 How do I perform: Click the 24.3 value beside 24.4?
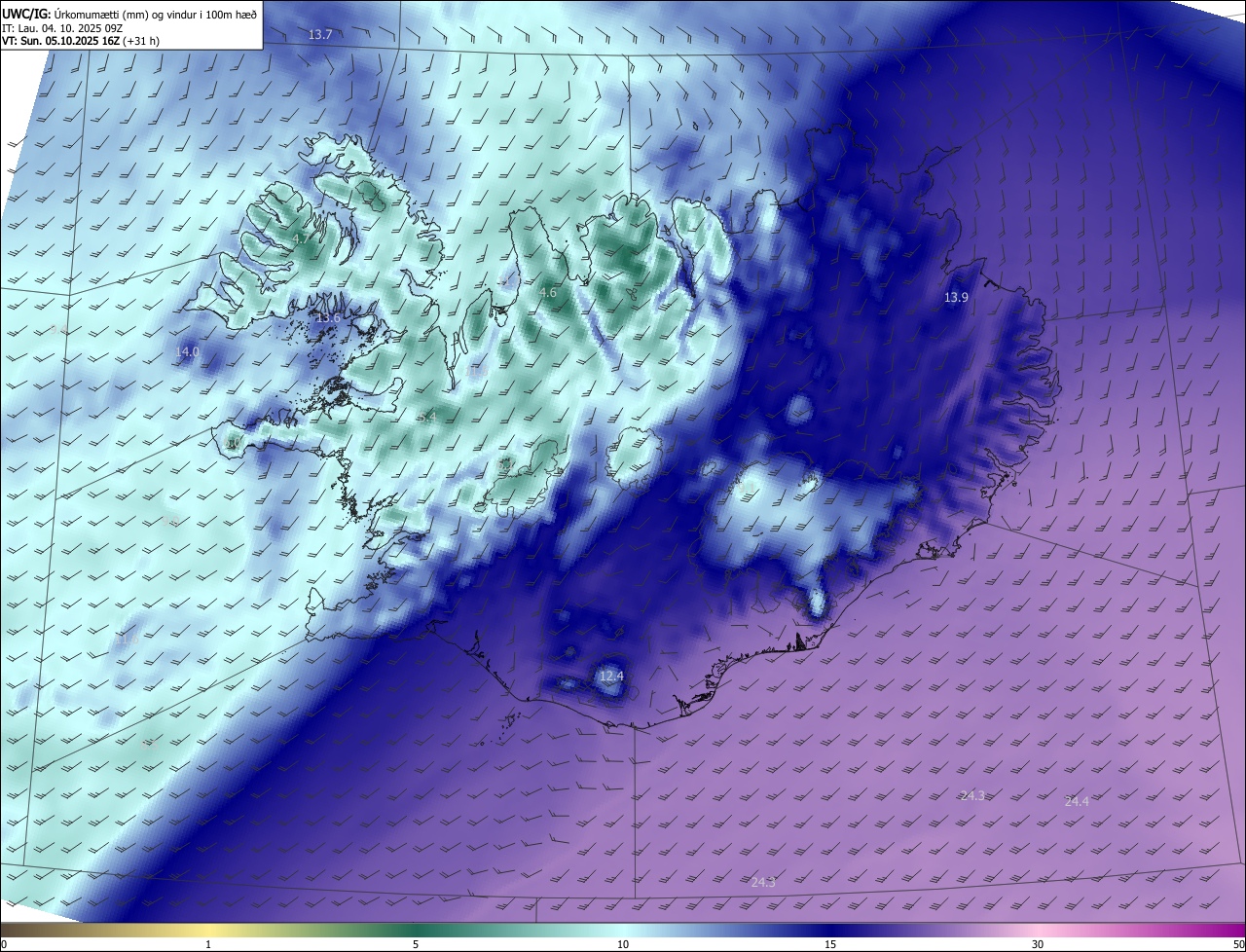(x=972, y=795)
